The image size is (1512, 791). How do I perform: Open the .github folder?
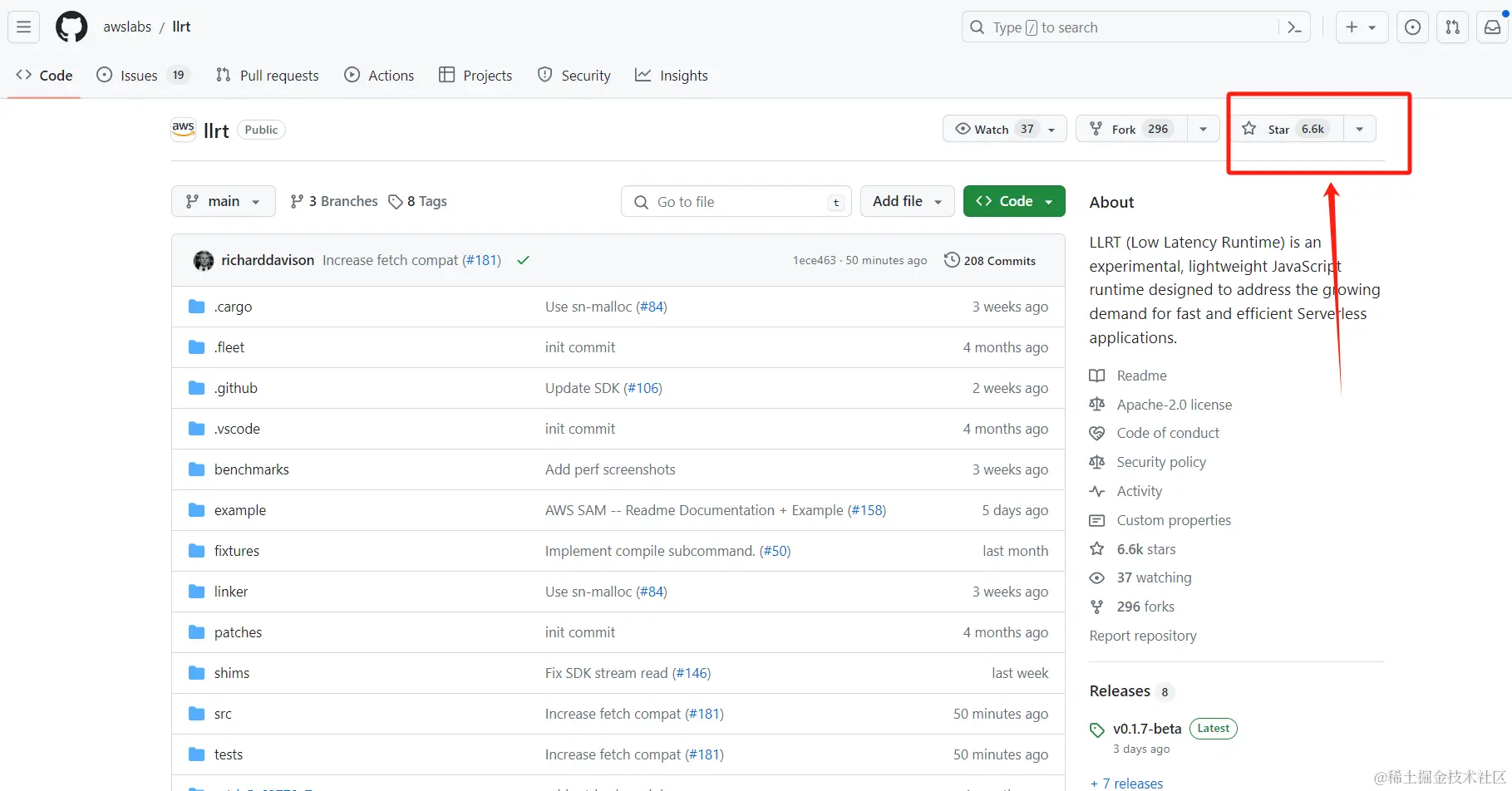tap(236, 388)
